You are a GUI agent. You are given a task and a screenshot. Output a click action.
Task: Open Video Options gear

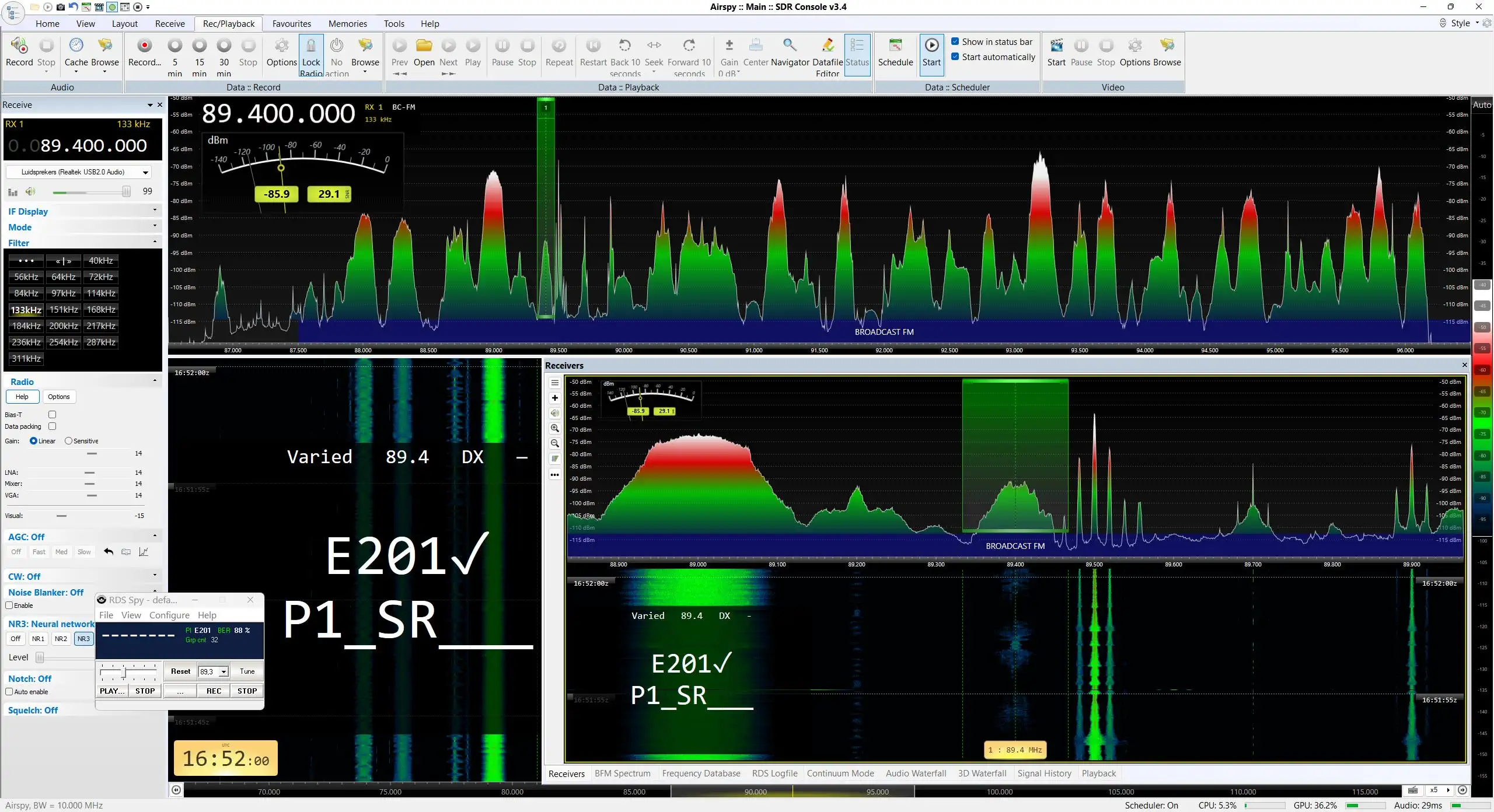coord(1135,52)
